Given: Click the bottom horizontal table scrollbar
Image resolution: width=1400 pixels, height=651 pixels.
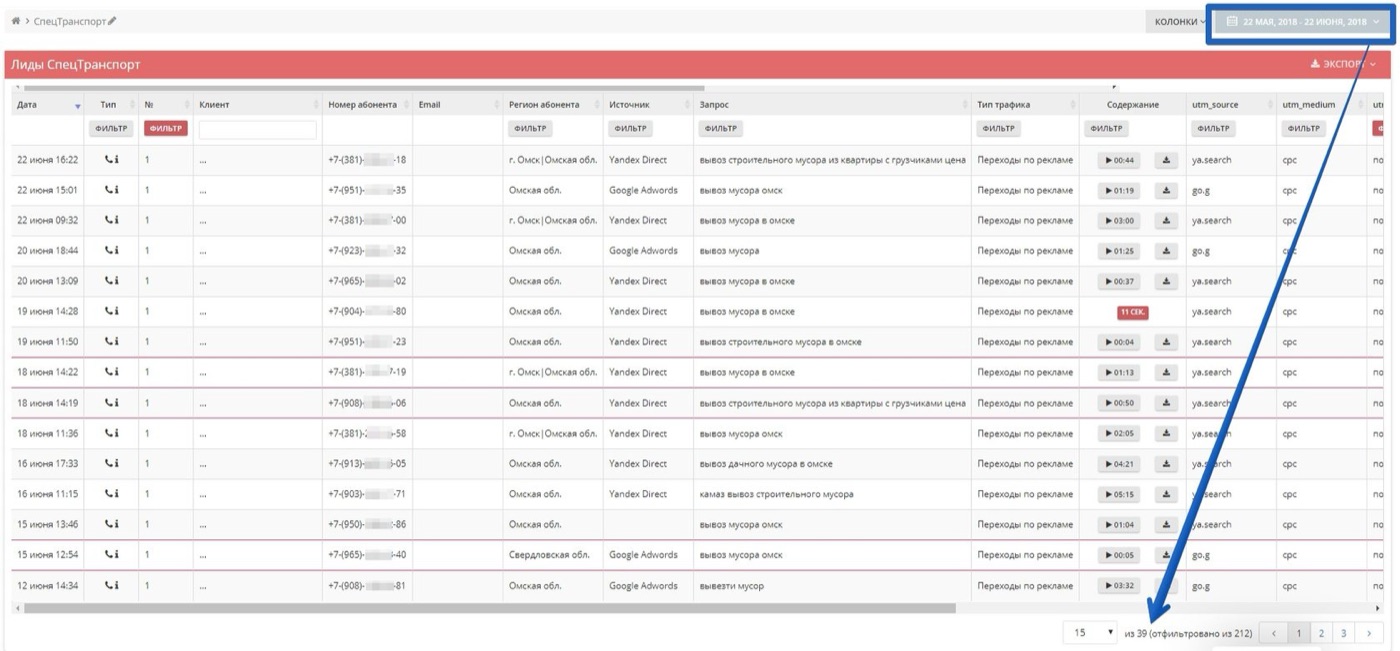Looking at the screenshot, I should pyautogui.click(x=489, y=608).
